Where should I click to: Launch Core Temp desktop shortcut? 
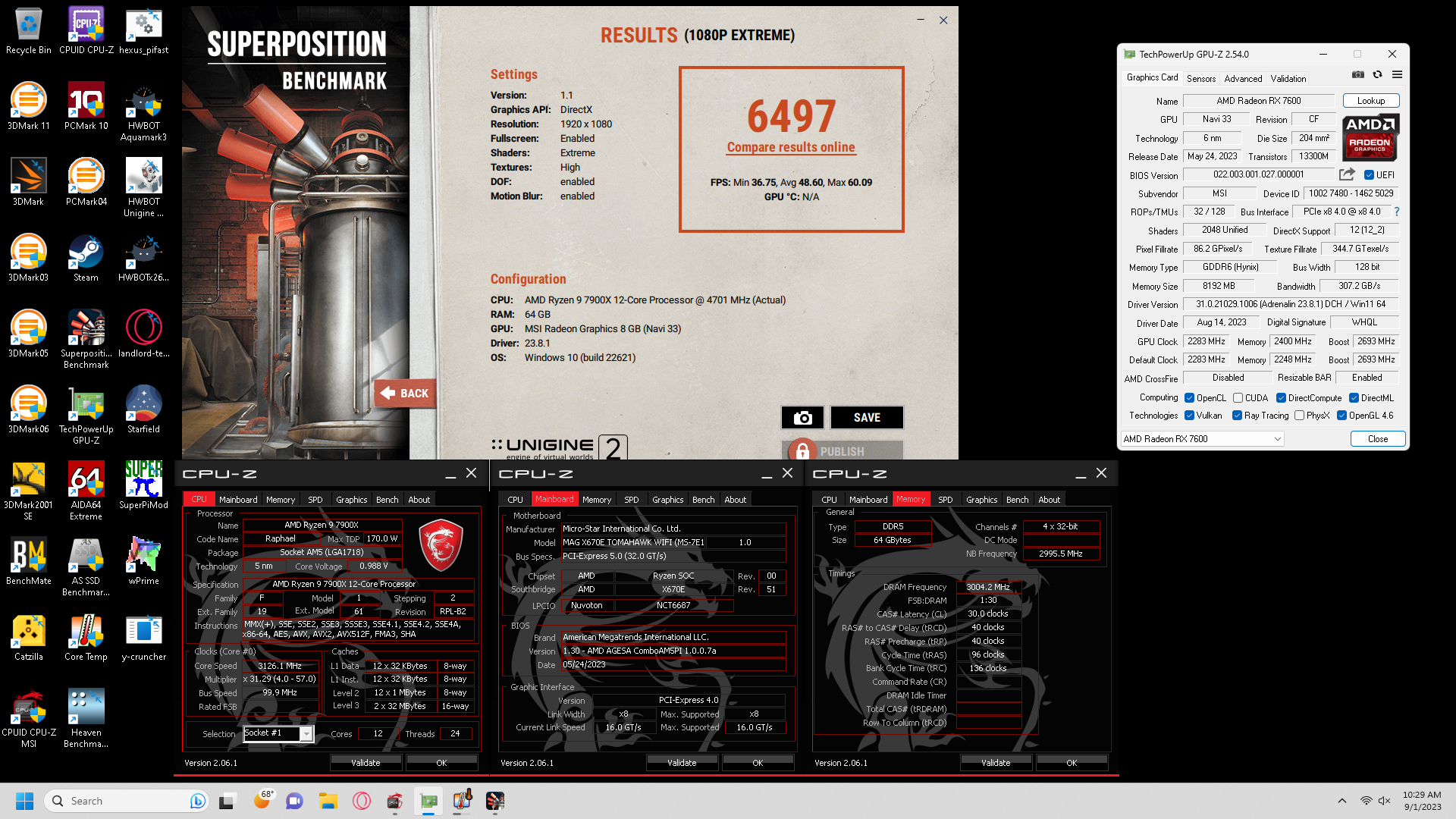[86, 638]
